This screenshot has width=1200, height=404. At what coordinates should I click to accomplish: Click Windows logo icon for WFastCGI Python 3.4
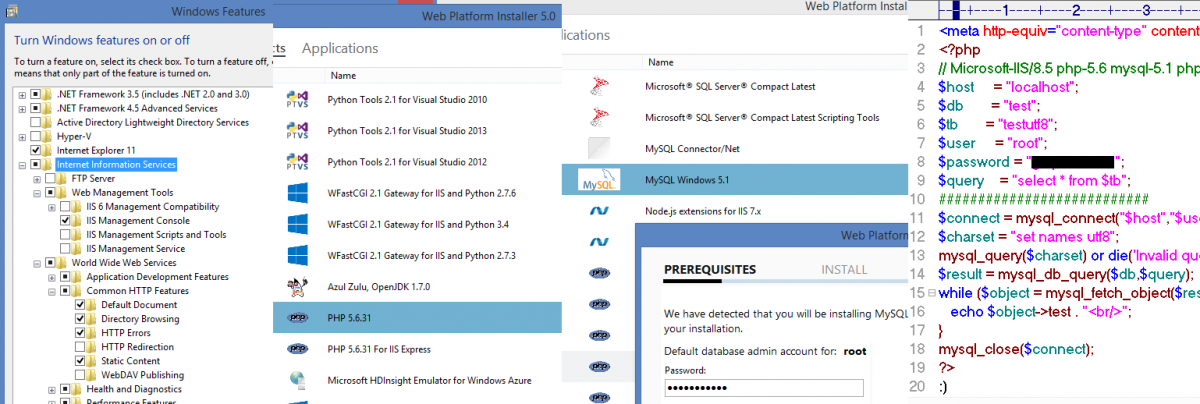297,224
